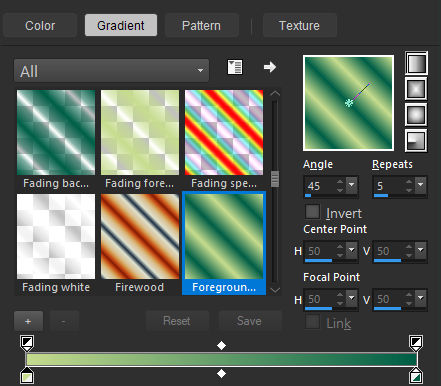Click the left transparency stop marker
Screen dimensions: 441x386
[27, 343]
